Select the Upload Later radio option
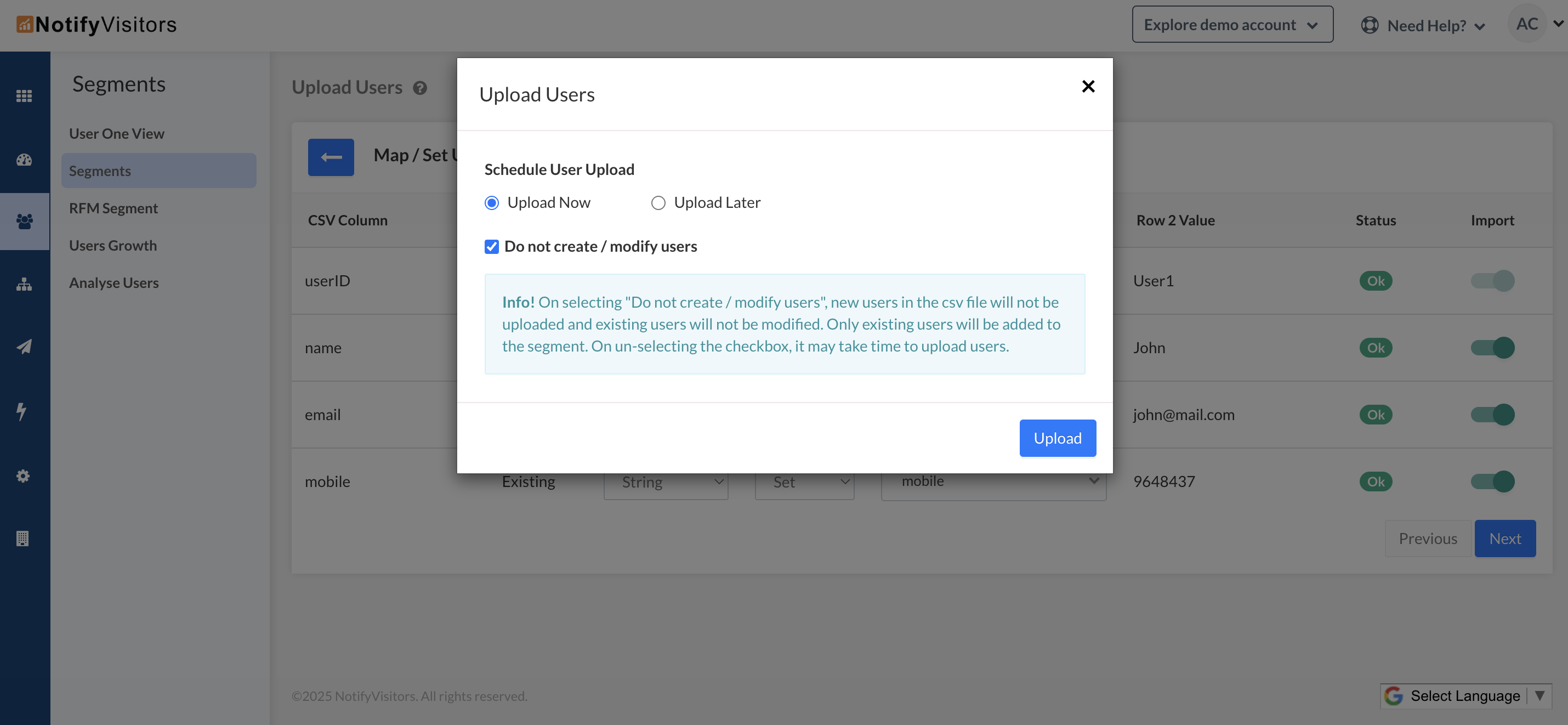 click(x=658, y=203)
